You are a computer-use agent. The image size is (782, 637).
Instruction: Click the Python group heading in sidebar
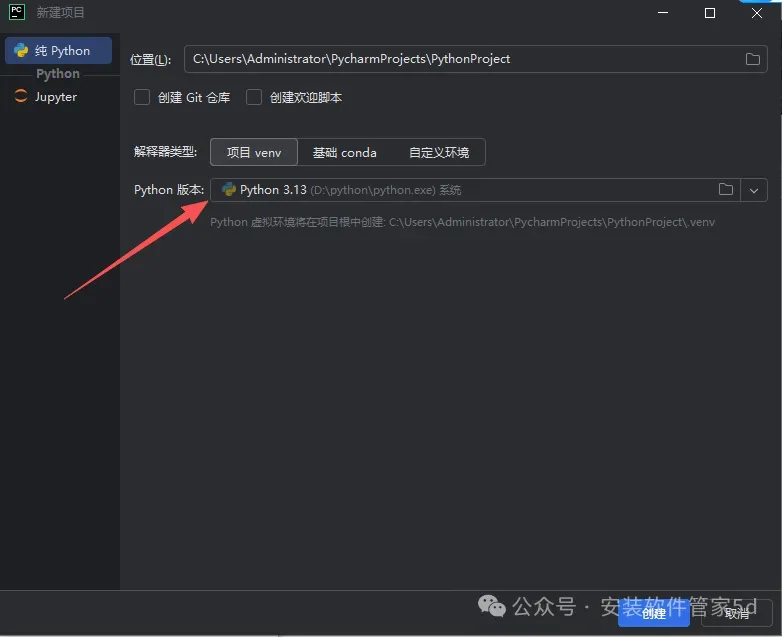pos(58,74)
